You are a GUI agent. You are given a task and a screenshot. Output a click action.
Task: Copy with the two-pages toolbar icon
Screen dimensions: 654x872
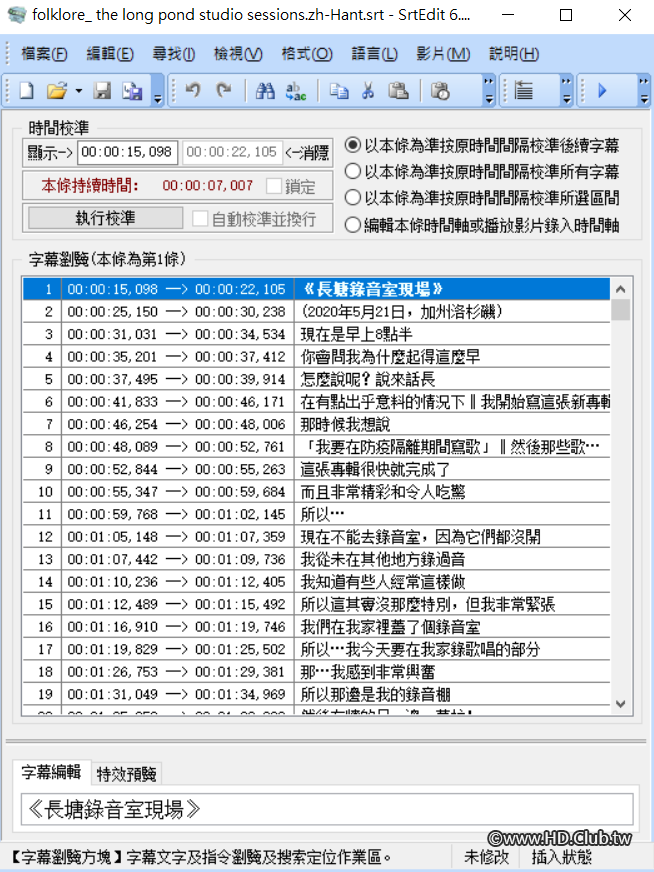pos(339,90)
